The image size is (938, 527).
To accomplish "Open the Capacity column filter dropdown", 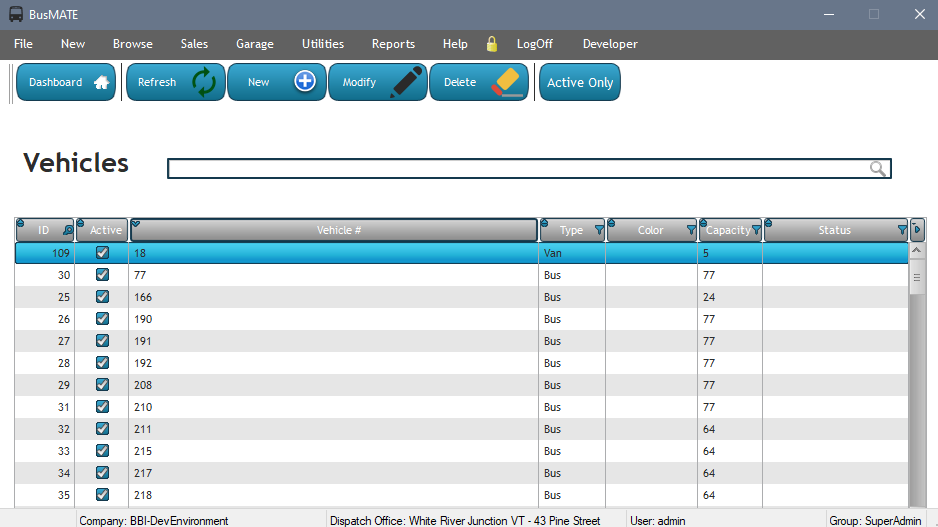I will pyautogui.click(x=756, y=231).
